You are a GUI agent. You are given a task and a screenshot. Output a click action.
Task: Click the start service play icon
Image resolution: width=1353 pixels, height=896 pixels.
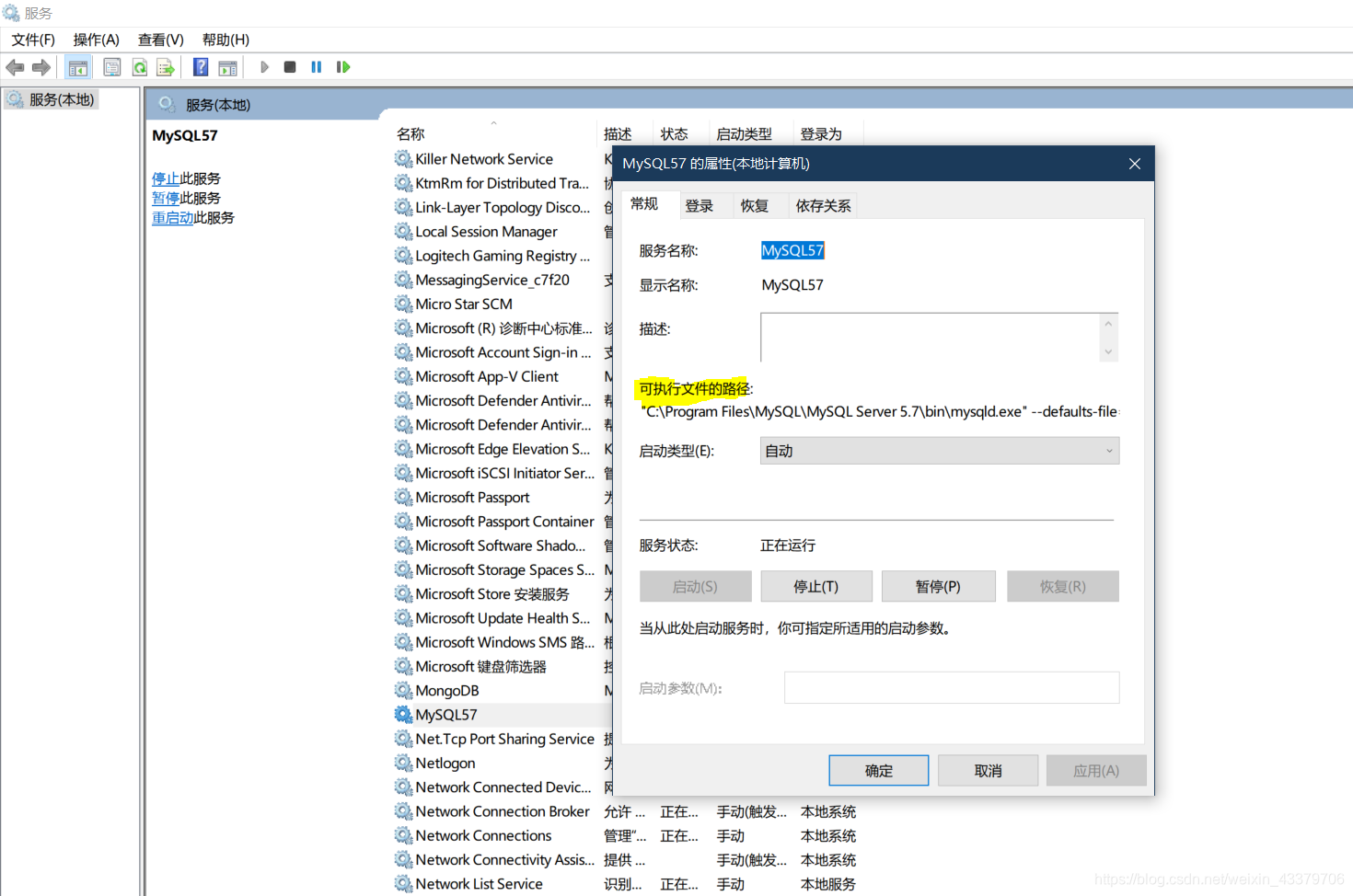tap(264, 67)
